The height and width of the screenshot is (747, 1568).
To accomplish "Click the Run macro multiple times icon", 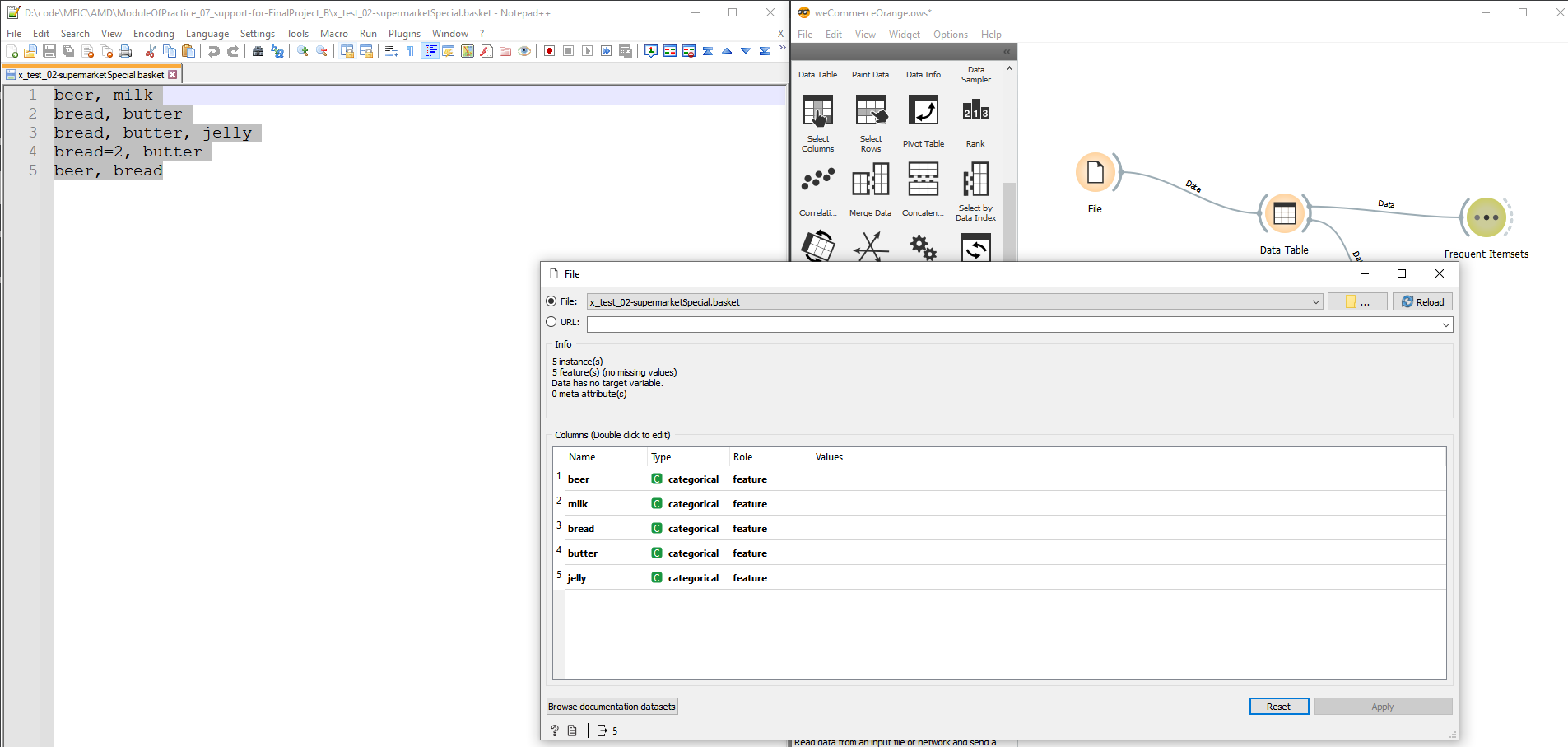I will point(606,51).
